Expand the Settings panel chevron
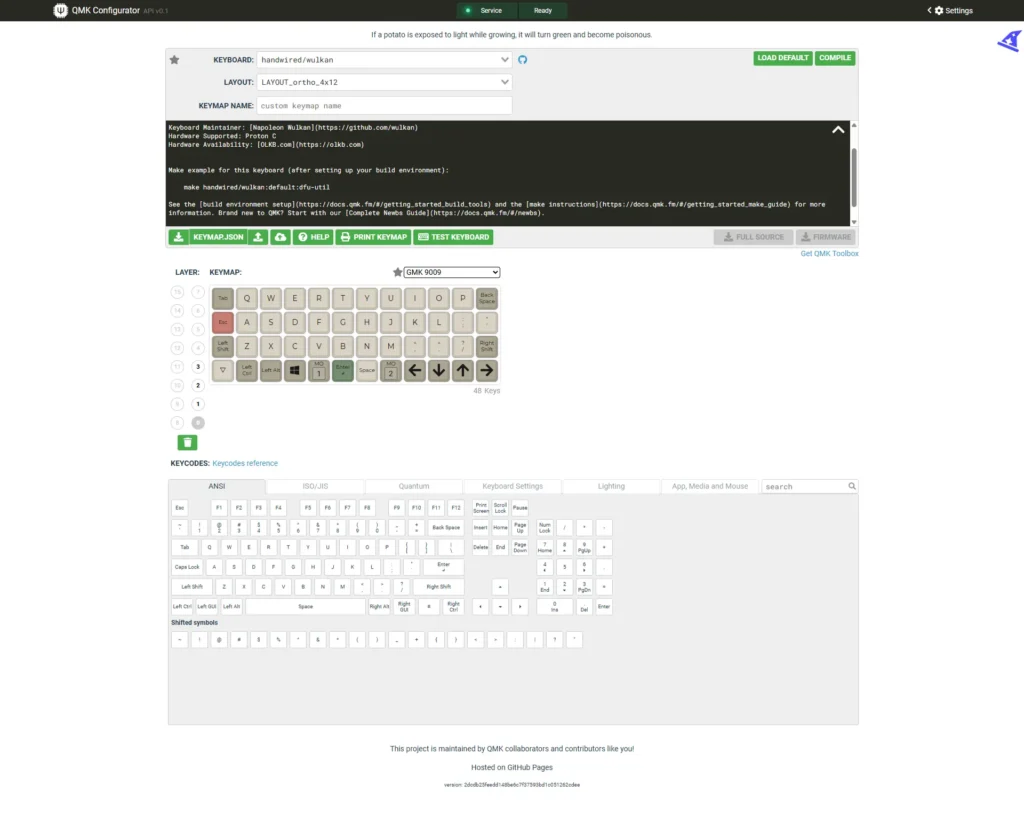This screenshot has width=1024, height=825. (929, 10)
